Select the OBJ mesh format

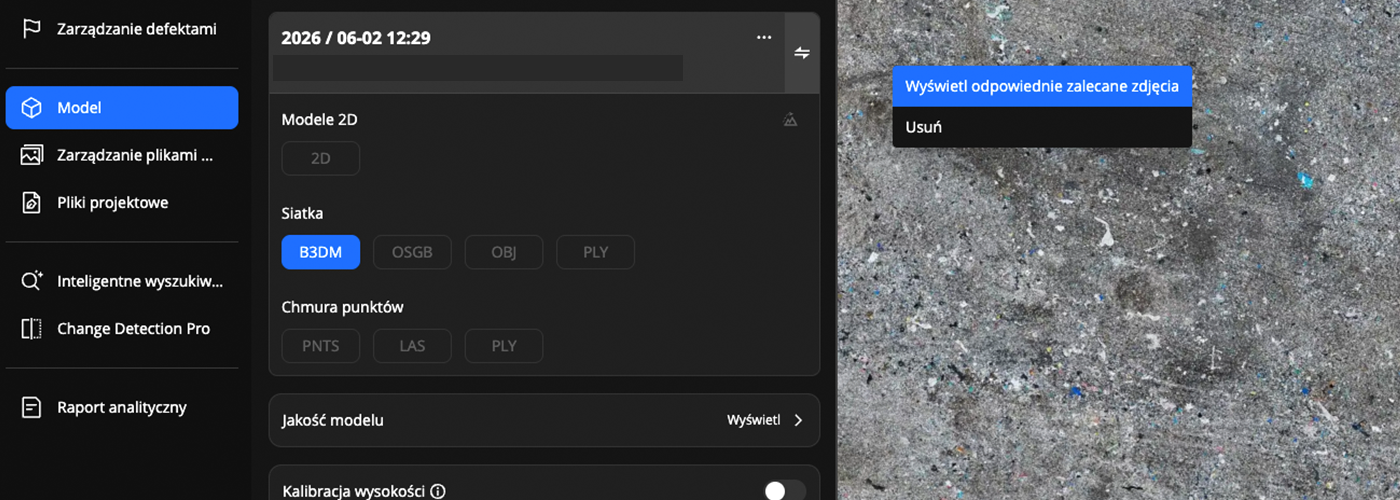tap(504, 252)
